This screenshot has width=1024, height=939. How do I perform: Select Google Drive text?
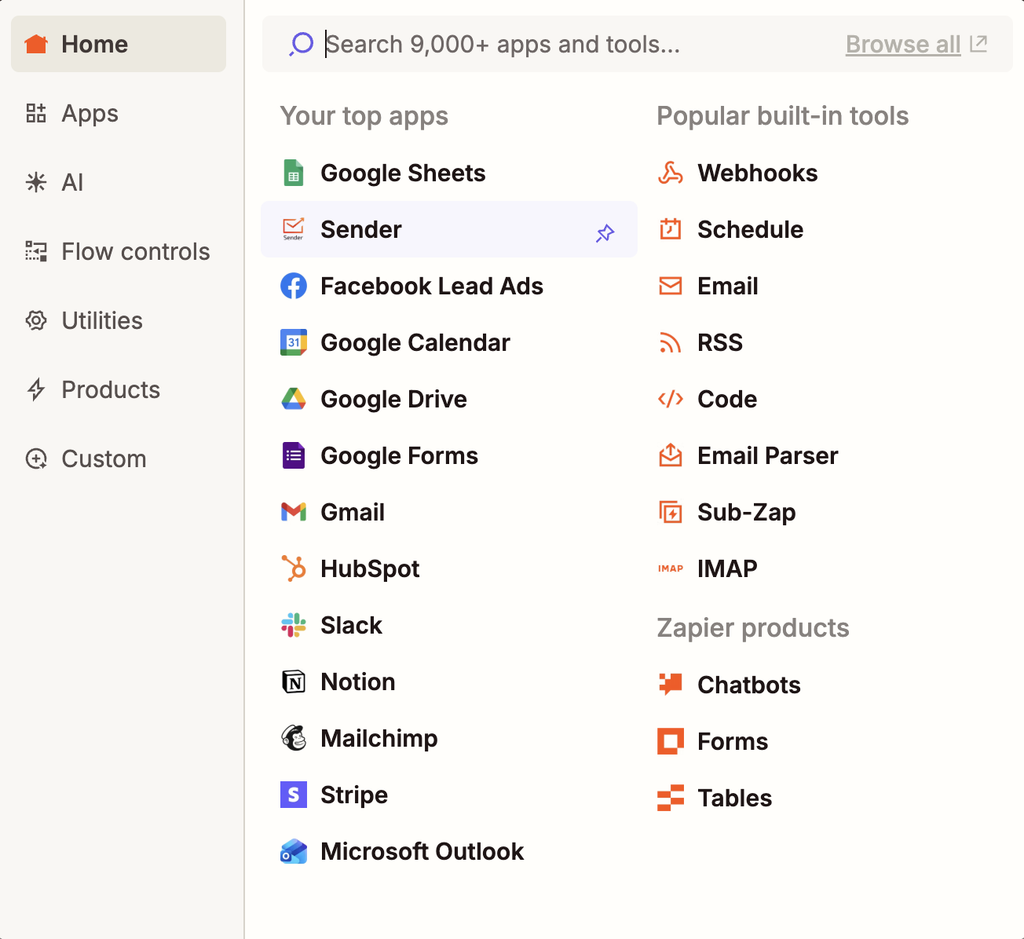(x=394, y=399)
